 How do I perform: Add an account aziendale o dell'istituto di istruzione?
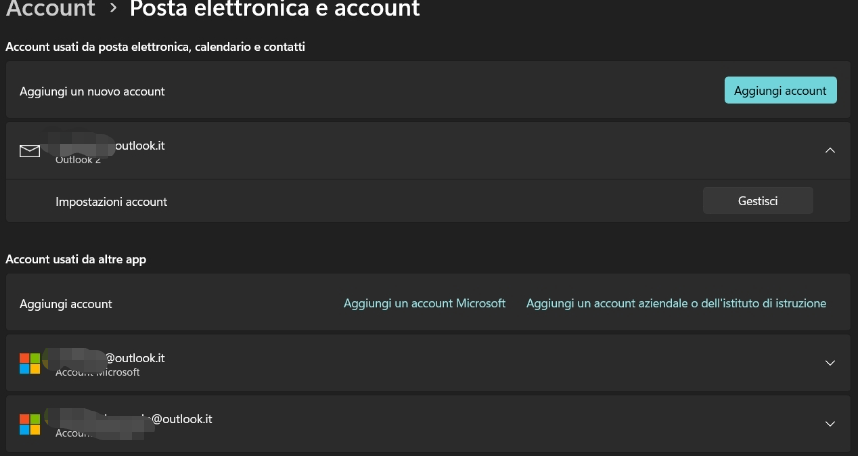[x=676, y=303]
